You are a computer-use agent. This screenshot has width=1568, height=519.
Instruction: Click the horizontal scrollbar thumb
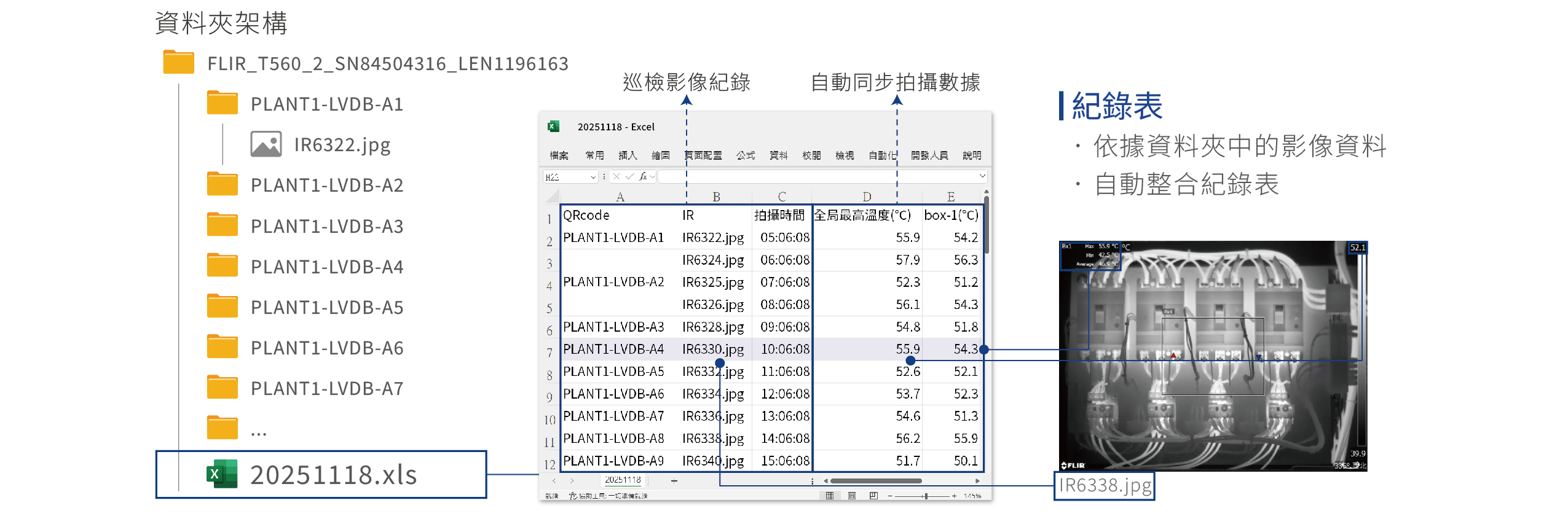[876, 481]
